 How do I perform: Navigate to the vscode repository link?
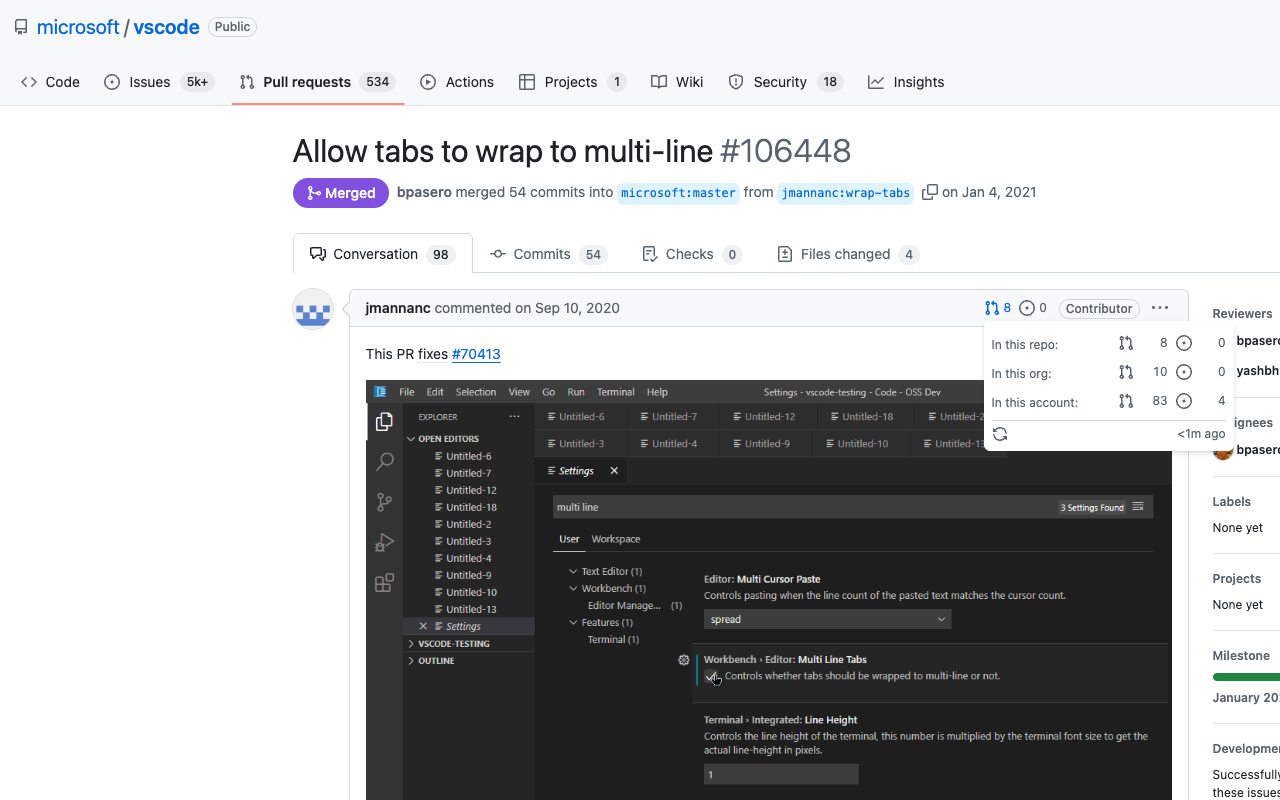click(x=166, y=27)
